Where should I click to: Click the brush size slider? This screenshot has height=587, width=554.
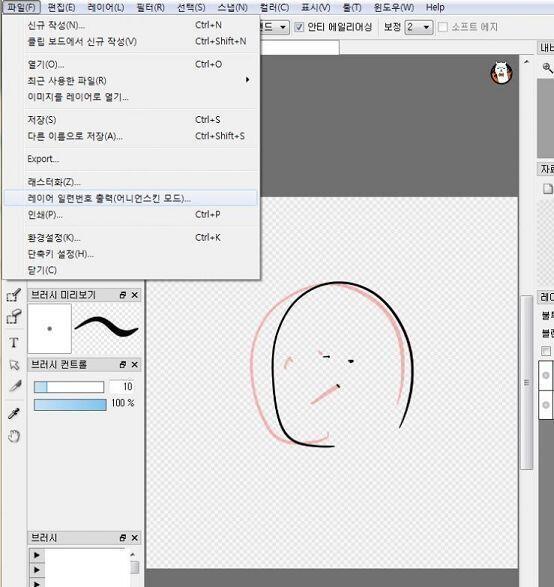coord(69,387)
